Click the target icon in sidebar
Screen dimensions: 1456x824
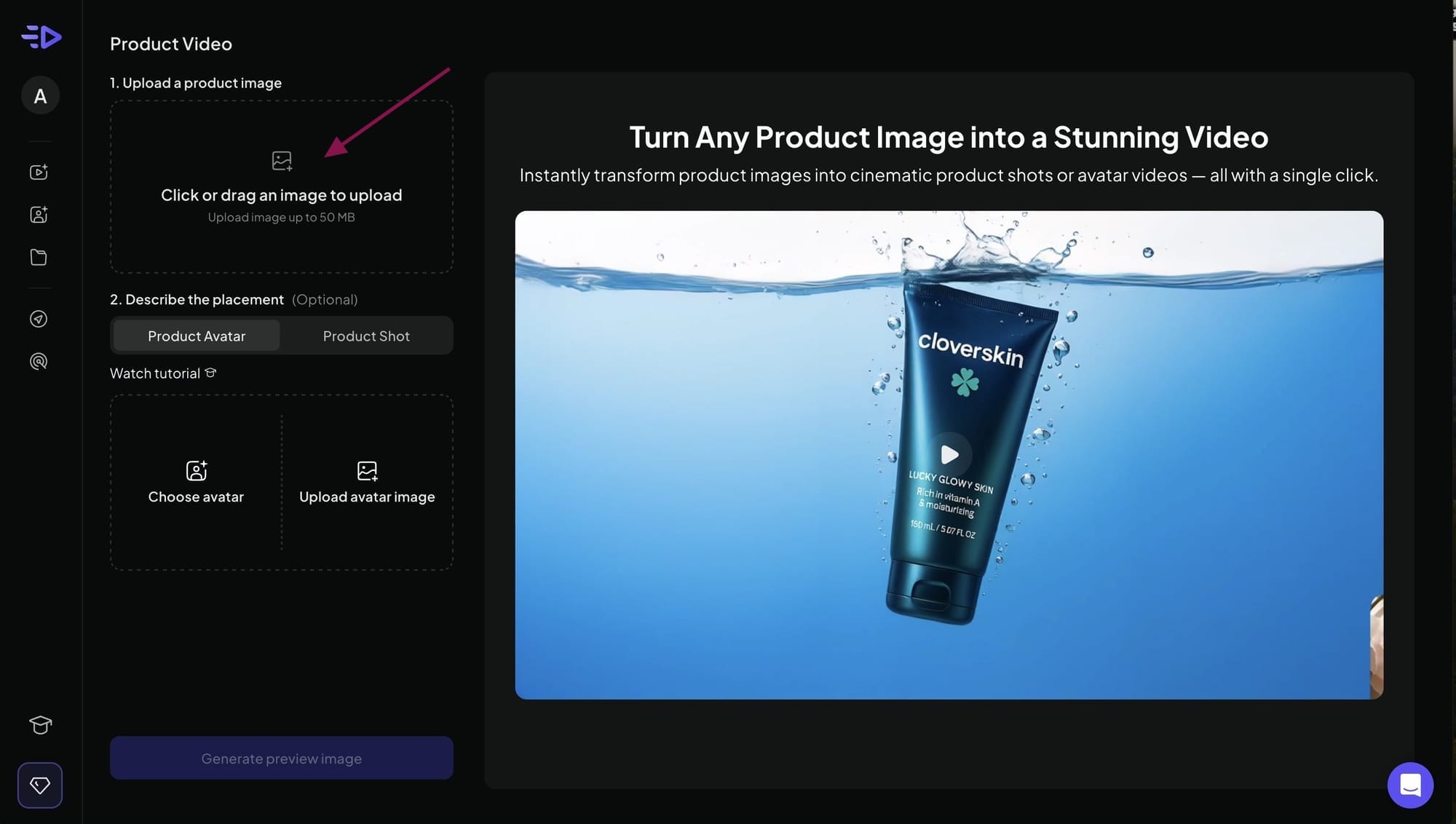(x=39, y=361)
